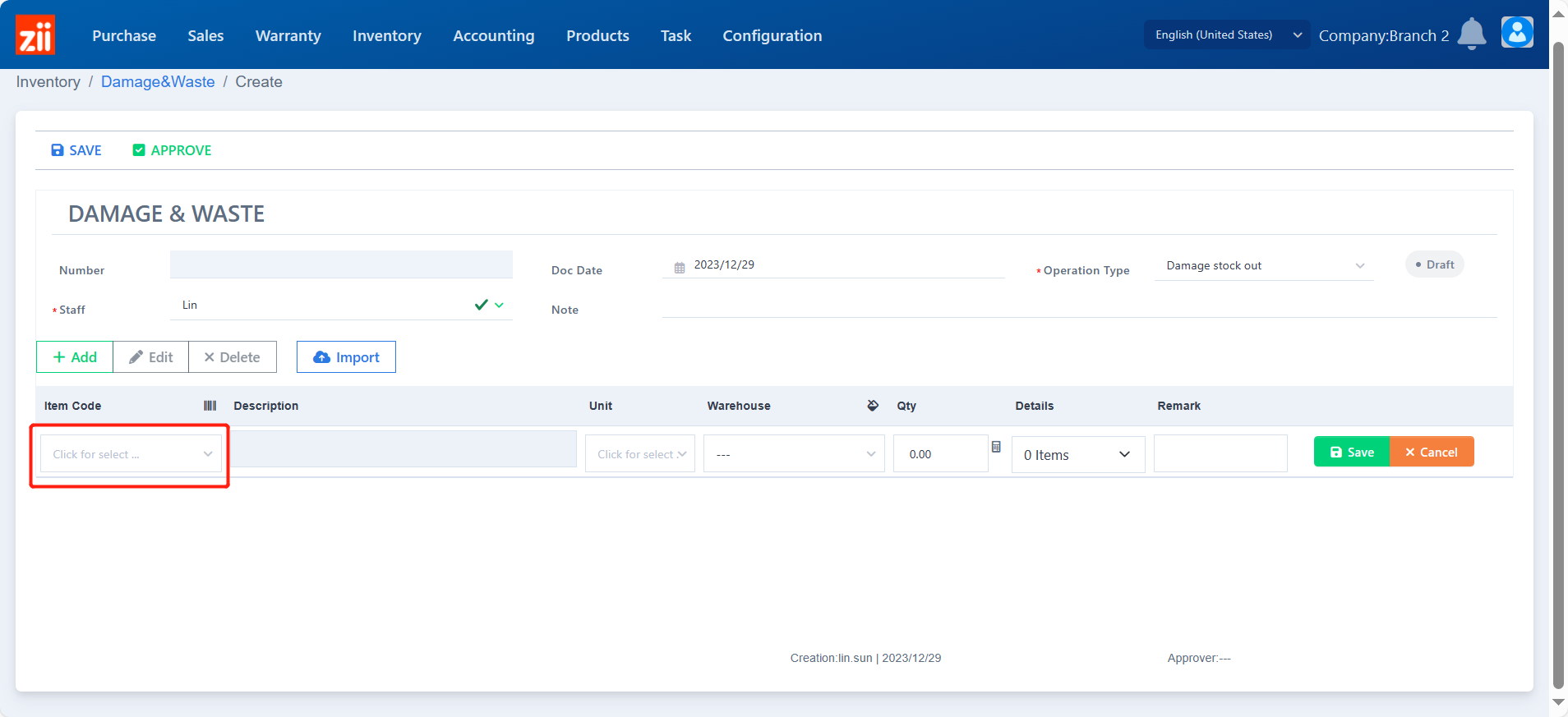
Task: Click the Remark input field
Action: coord(1220,453)
